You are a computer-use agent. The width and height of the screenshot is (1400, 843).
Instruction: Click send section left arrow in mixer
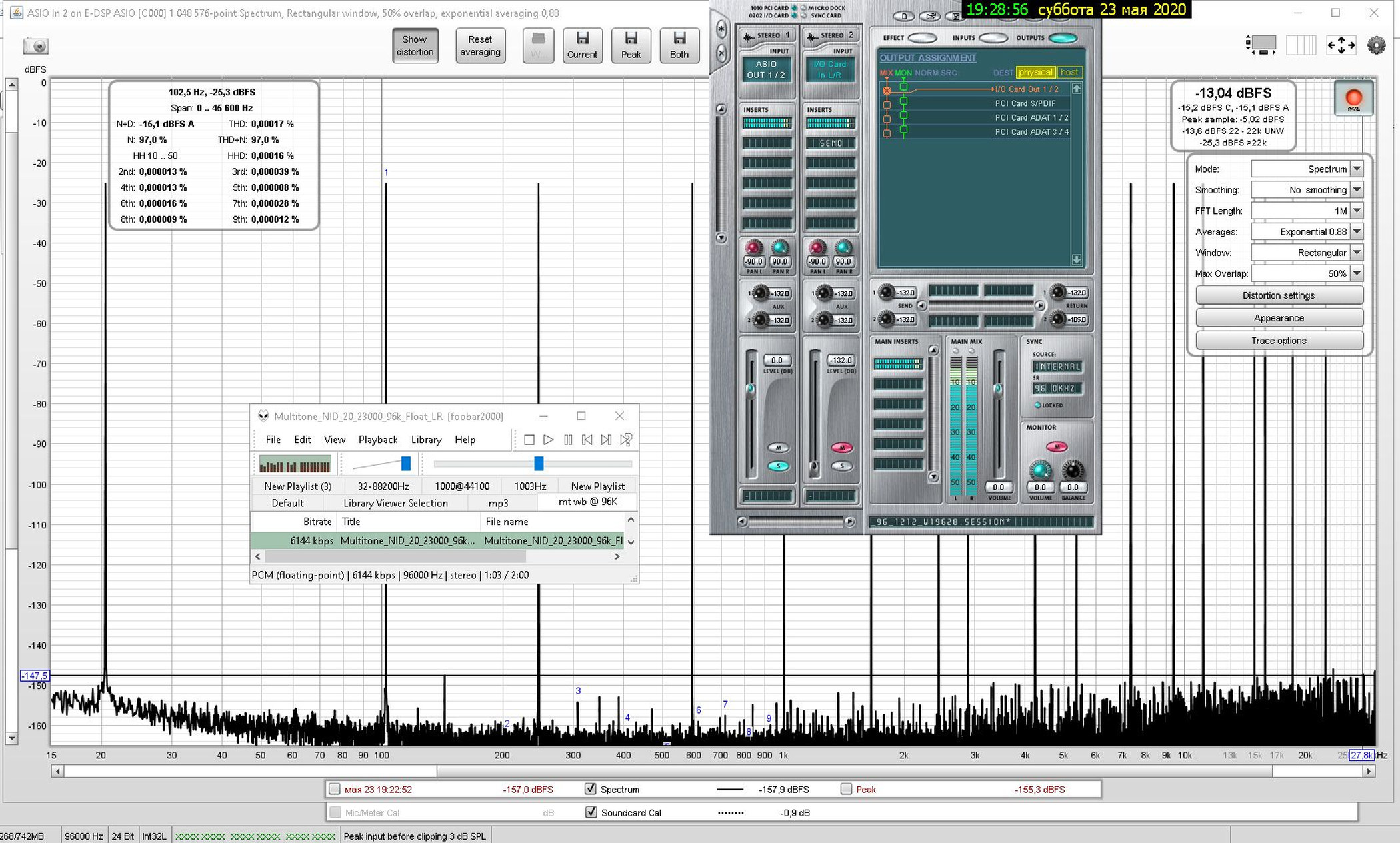click(x=922, y=306)
